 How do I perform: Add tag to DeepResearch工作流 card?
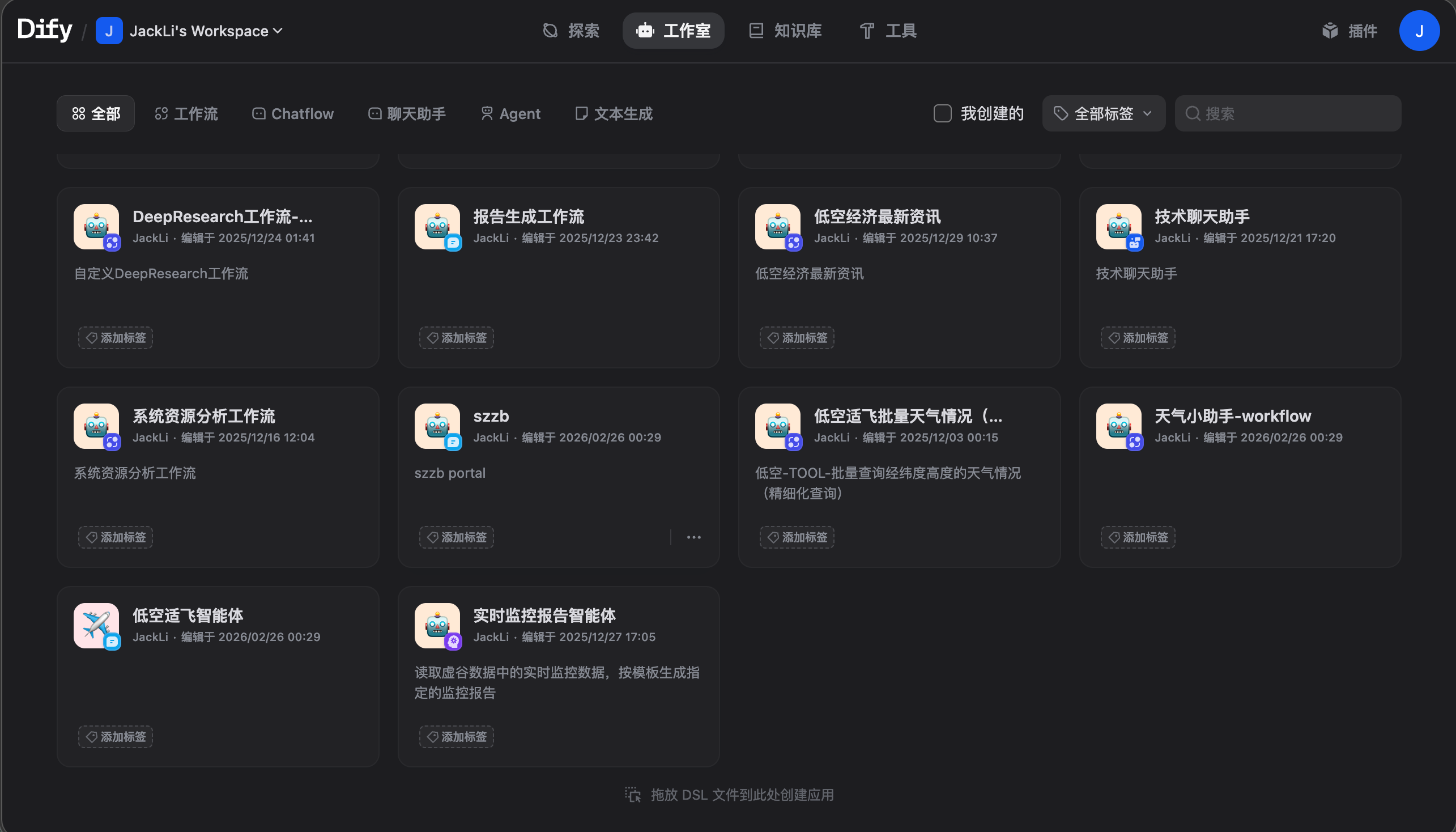[116, 338]
